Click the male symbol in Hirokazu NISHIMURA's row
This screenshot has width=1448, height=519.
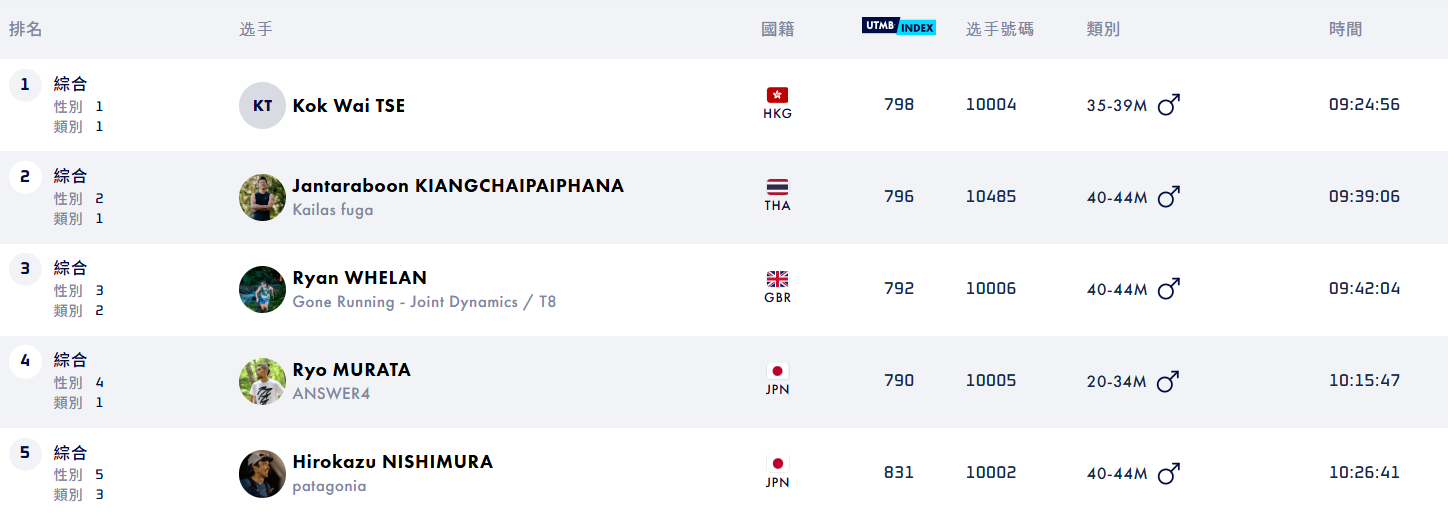click(1168, 473)
